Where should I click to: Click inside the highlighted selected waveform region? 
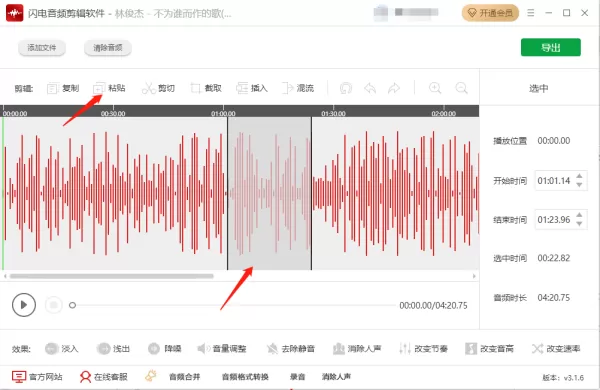pyautogui.click(x=269, y=193)
